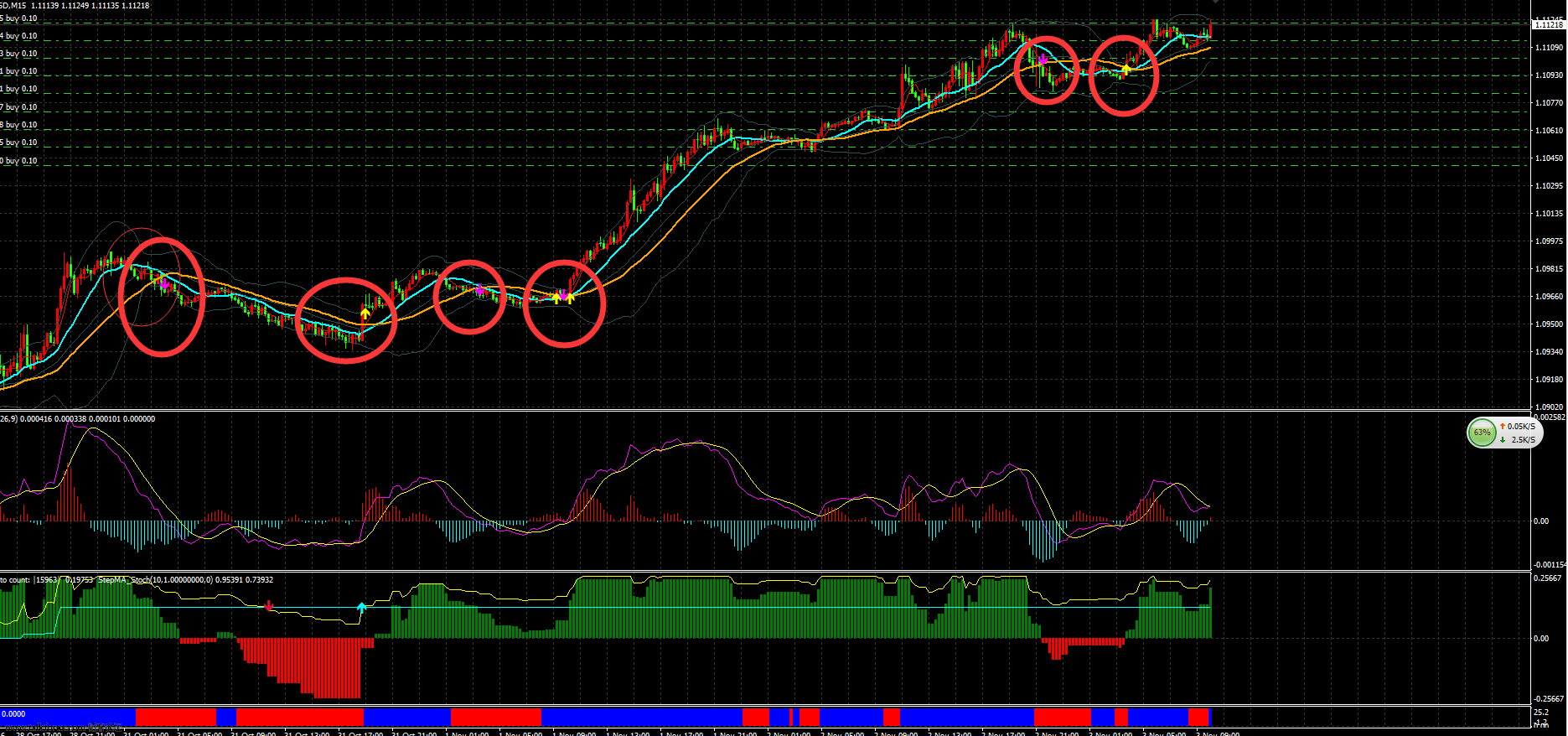Click the 1.09975 price scale value
This screenshot has height=736, width=1568.
(1549, 241)
